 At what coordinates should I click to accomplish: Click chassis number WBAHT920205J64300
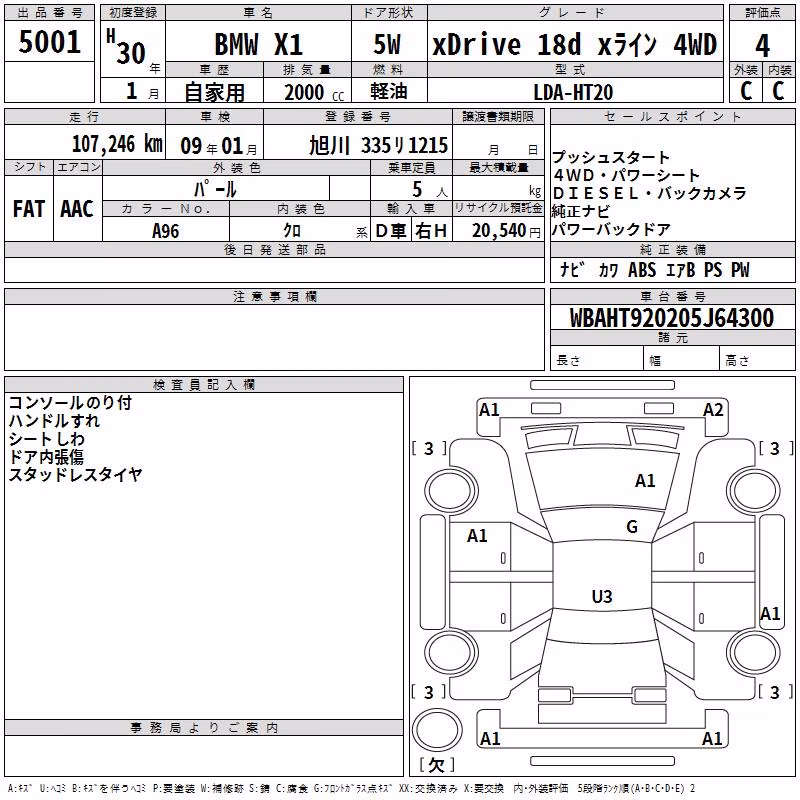click(672, 317)
